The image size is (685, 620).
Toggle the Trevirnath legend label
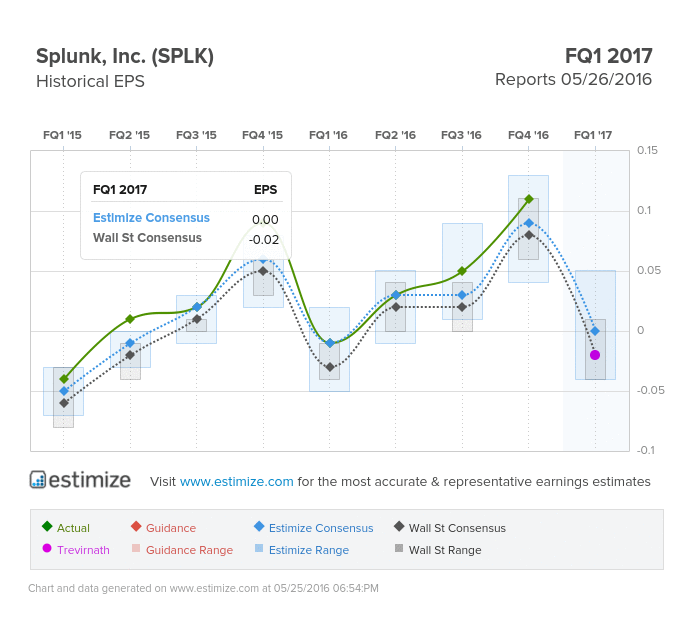click(83, 550)
